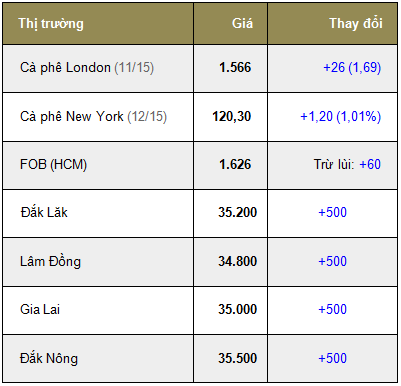Select the Đắk Lăk market row

tap(200, 213)
